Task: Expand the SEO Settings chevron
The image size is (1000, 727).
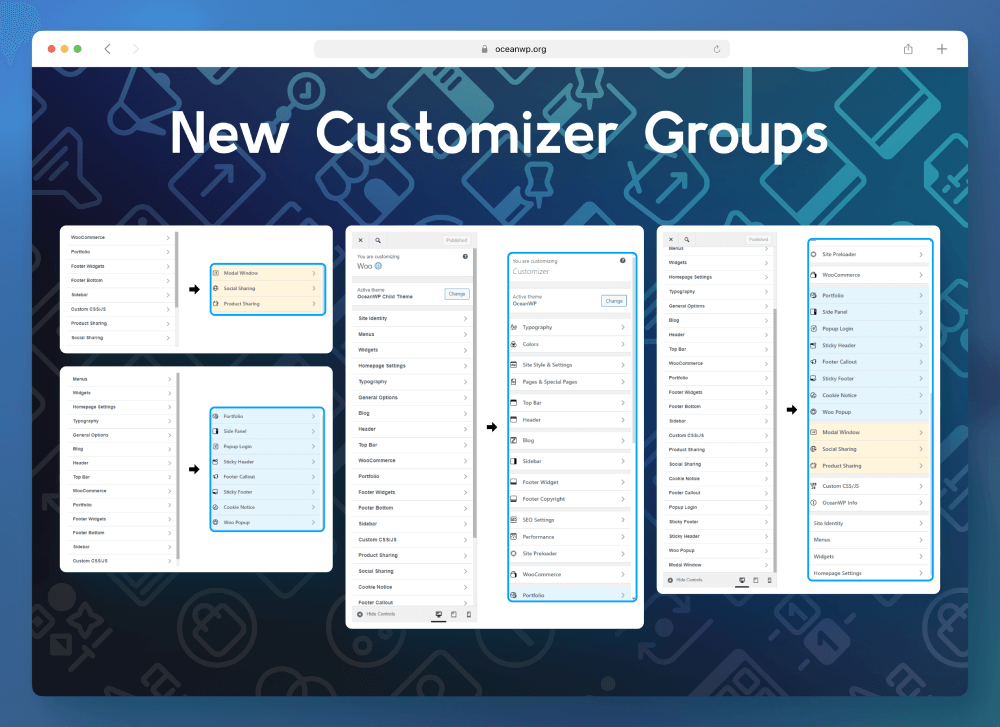Action: coord(623,520)
